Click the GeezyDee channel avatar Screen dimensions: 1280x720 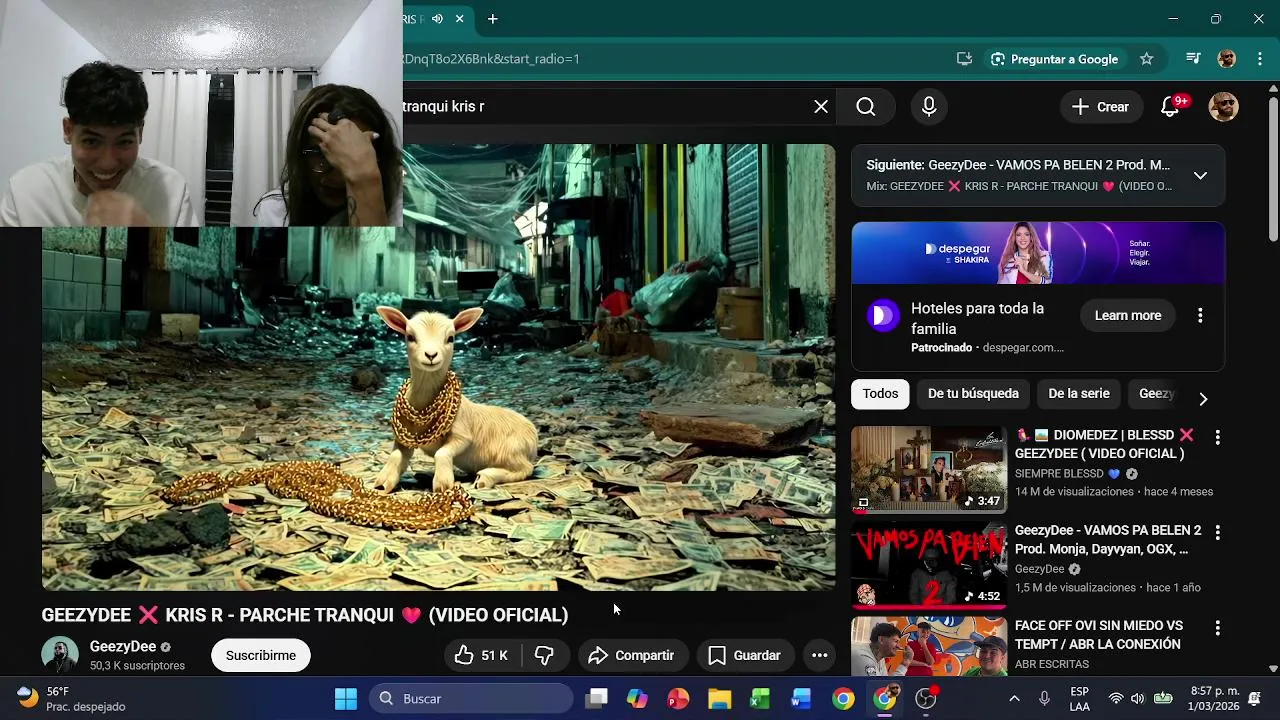click(x=60, y=655)
